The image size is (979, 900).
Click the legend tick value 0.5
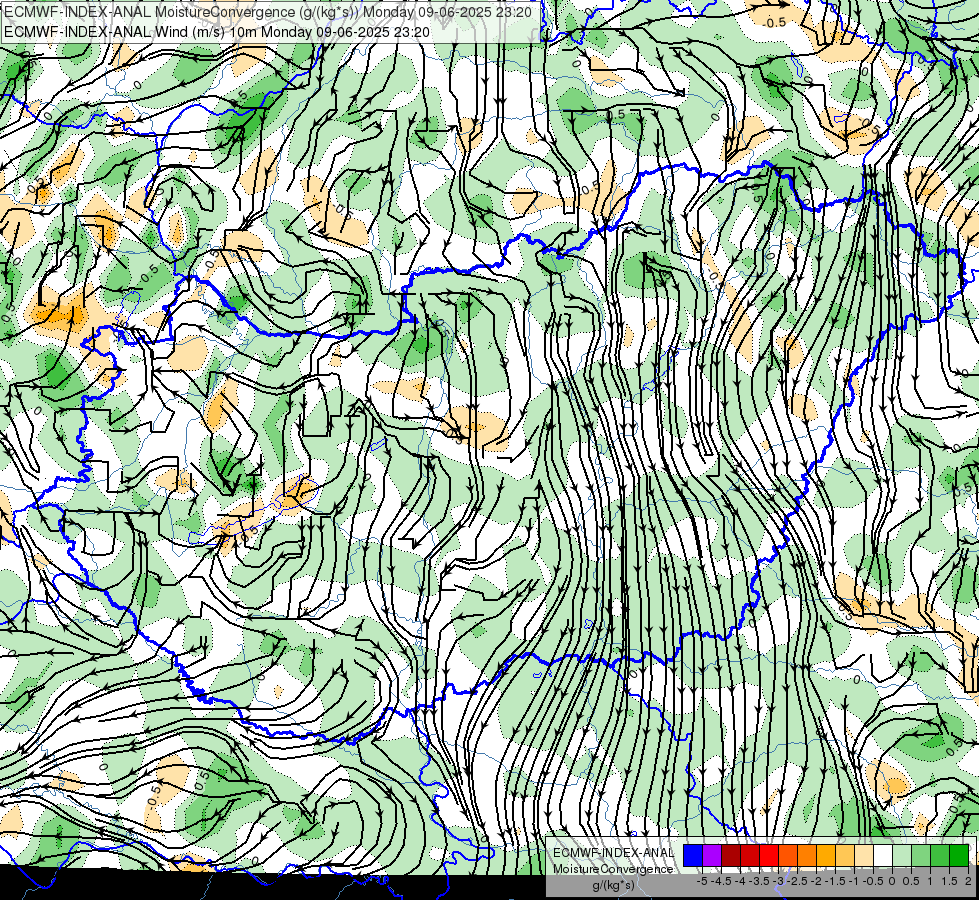[x=911, y=881]
